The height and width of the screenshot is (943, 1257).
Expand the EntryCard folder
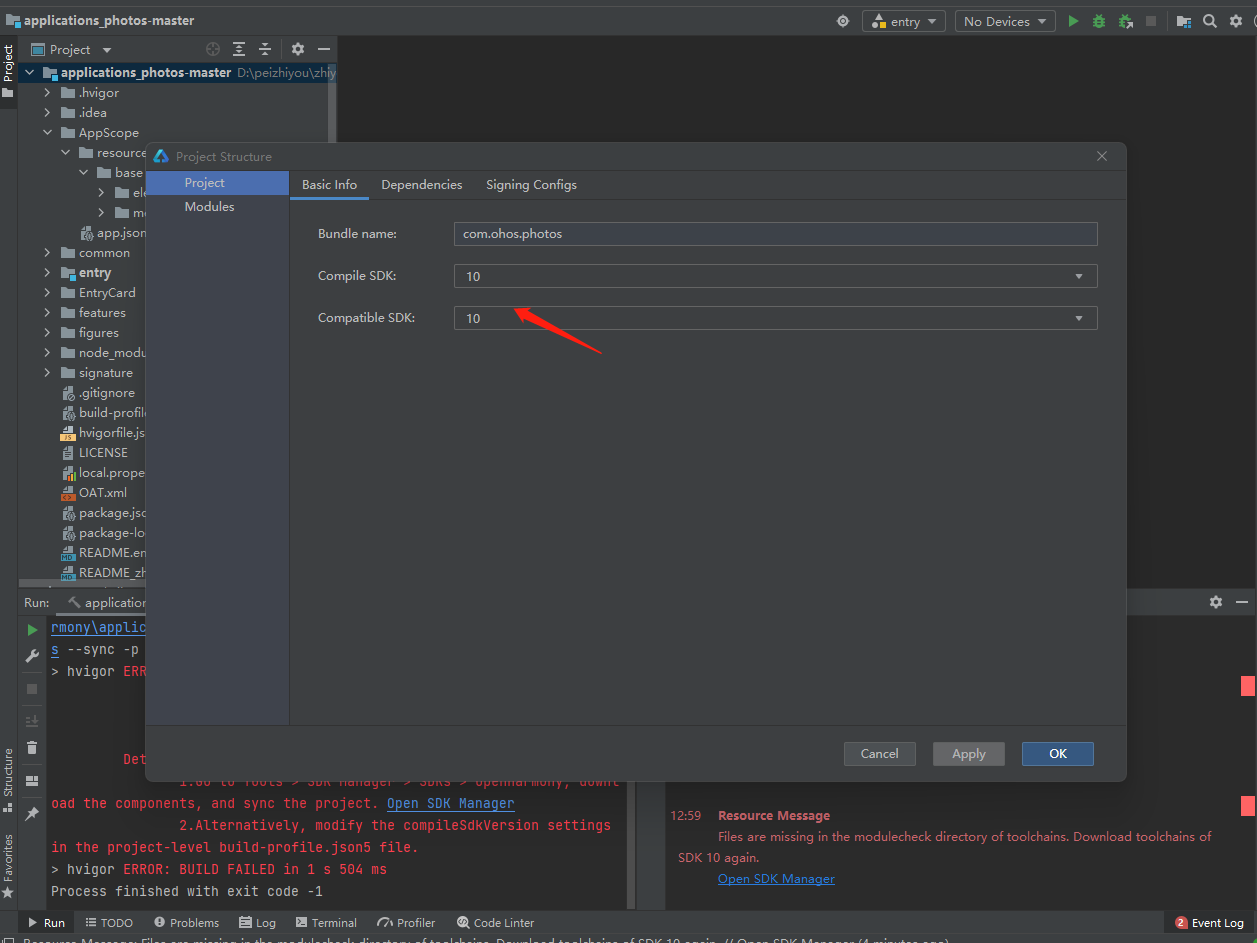pyautogui.click(x=47, y=293)
